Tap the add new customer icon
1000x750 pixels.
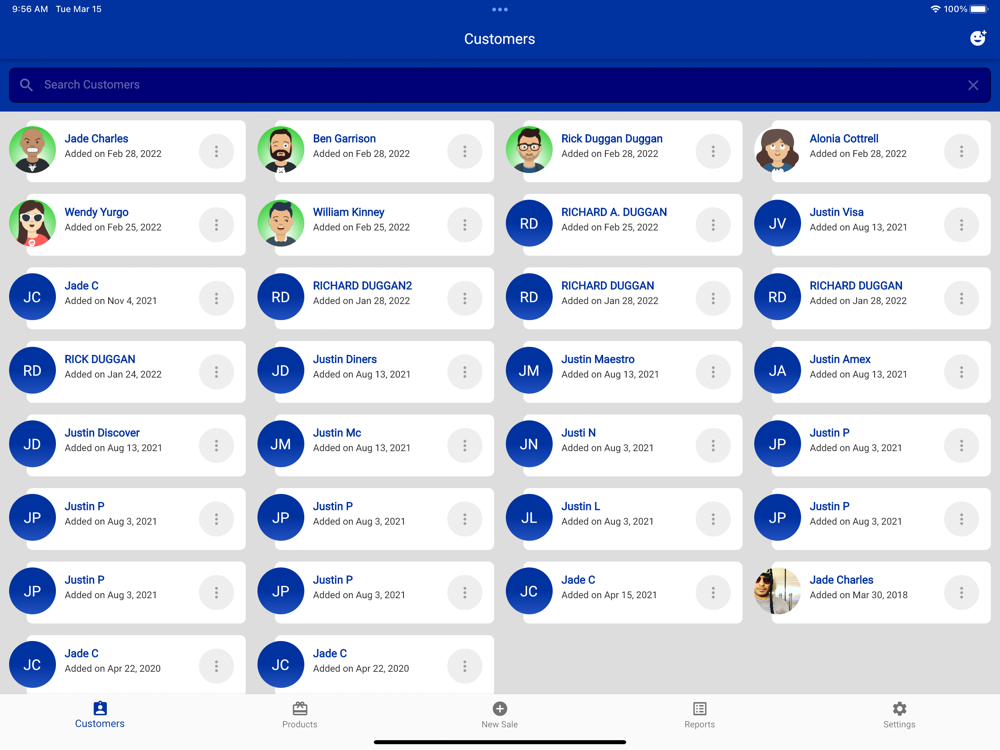978,38
